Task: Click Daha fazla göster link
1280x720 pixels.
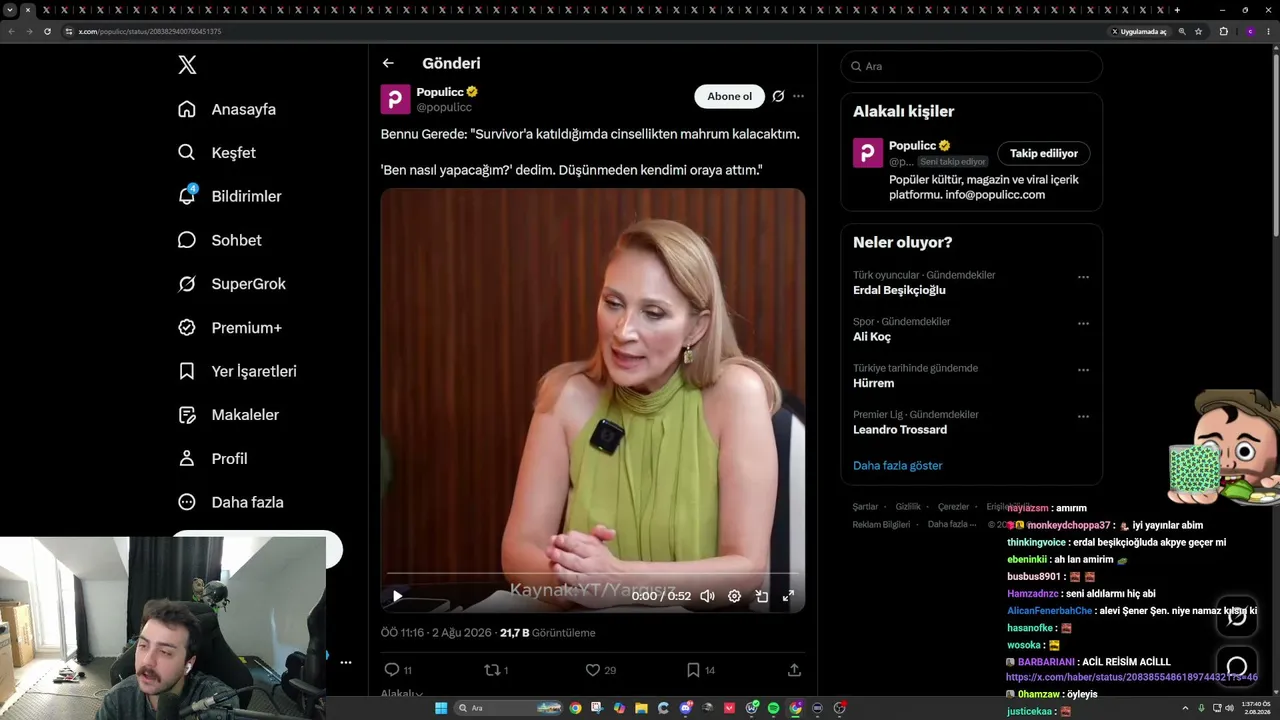Action: [898, 465]
